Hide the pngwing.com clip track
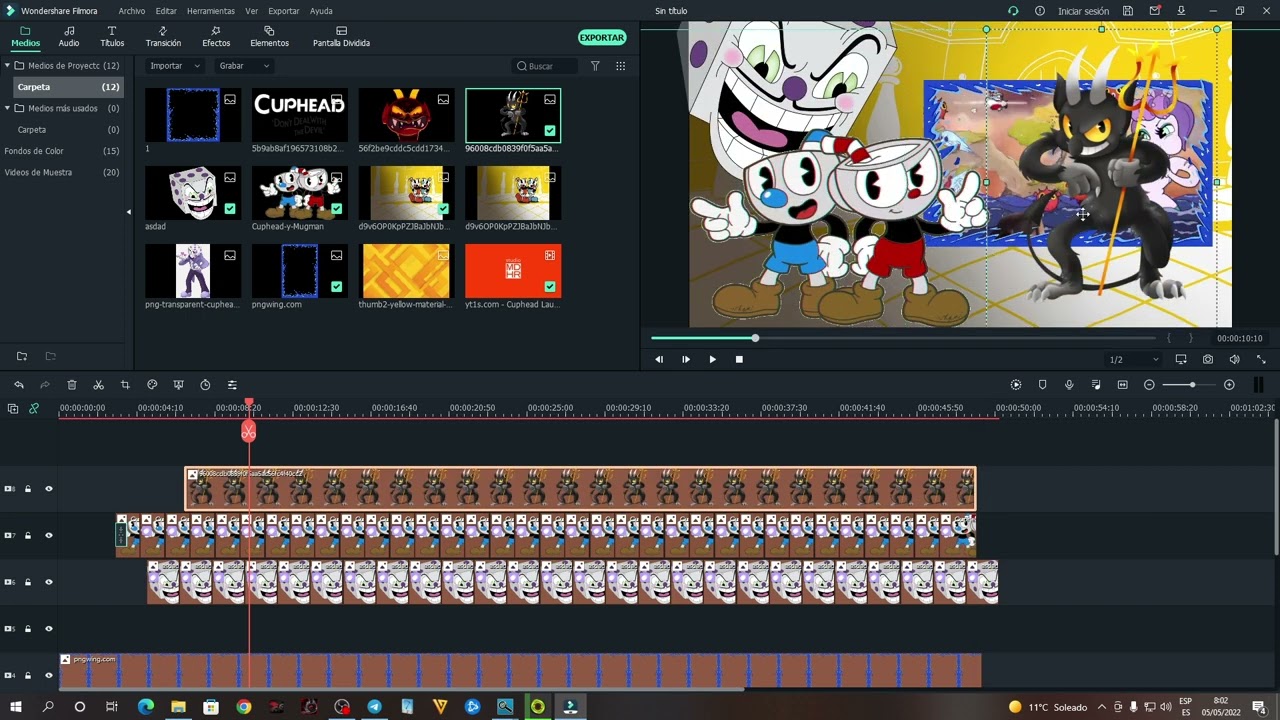 [48, 676]
